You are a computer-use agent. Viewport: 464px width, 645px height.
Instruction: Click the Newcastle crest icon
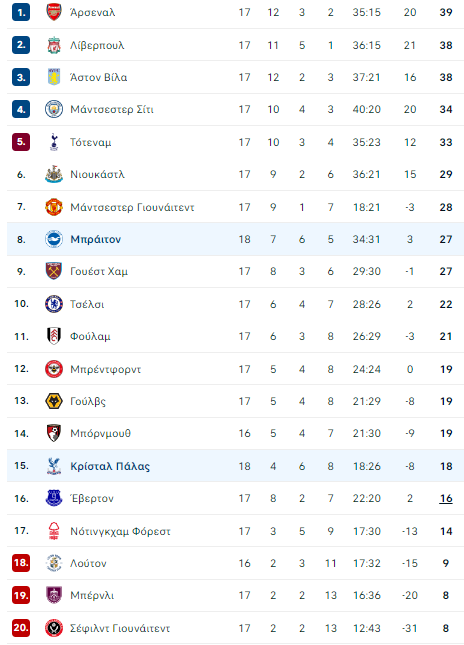[54, 174]
